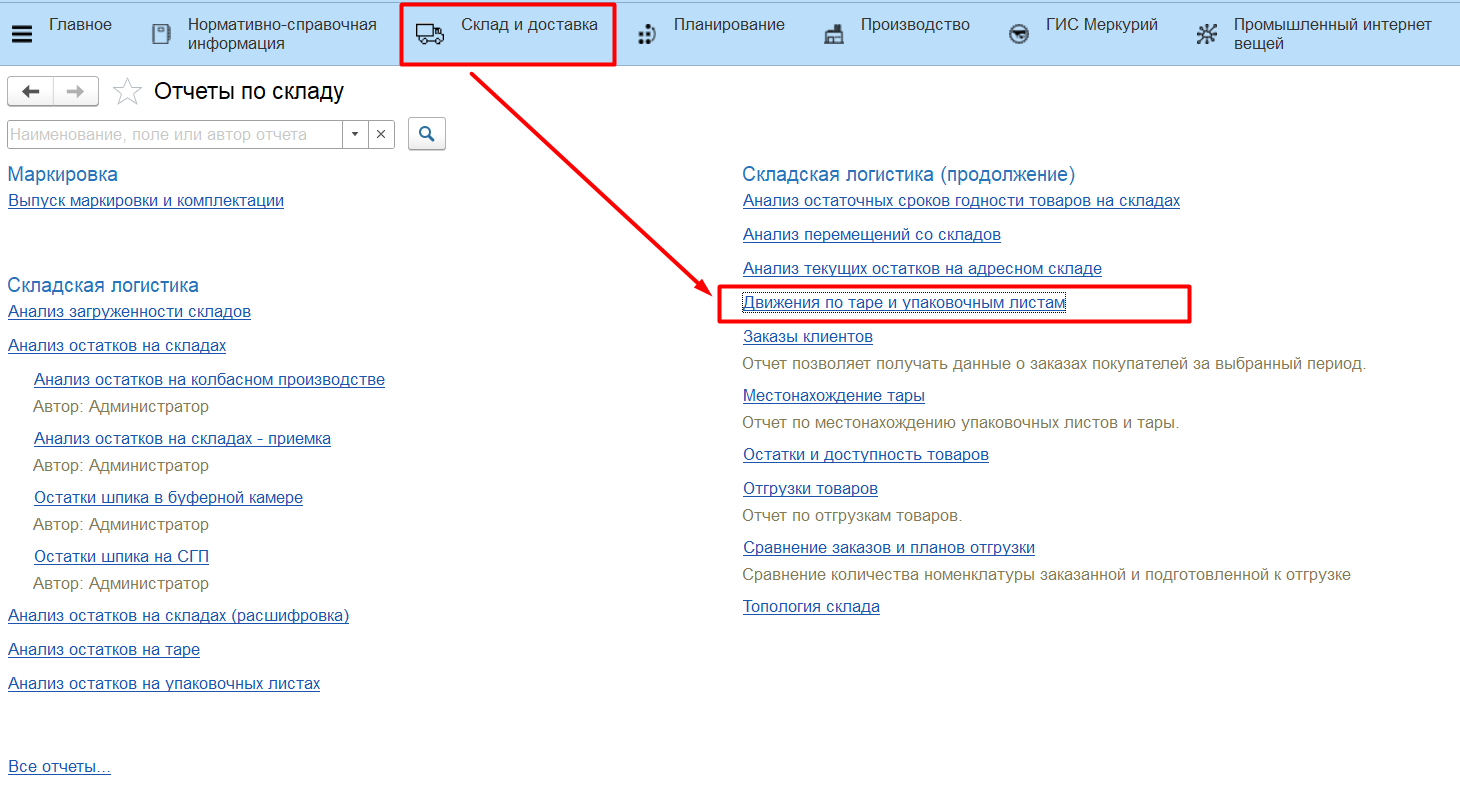Click the Все отчеты link
The height and width of the screenshot is (795, 1460).
(59, 767)
